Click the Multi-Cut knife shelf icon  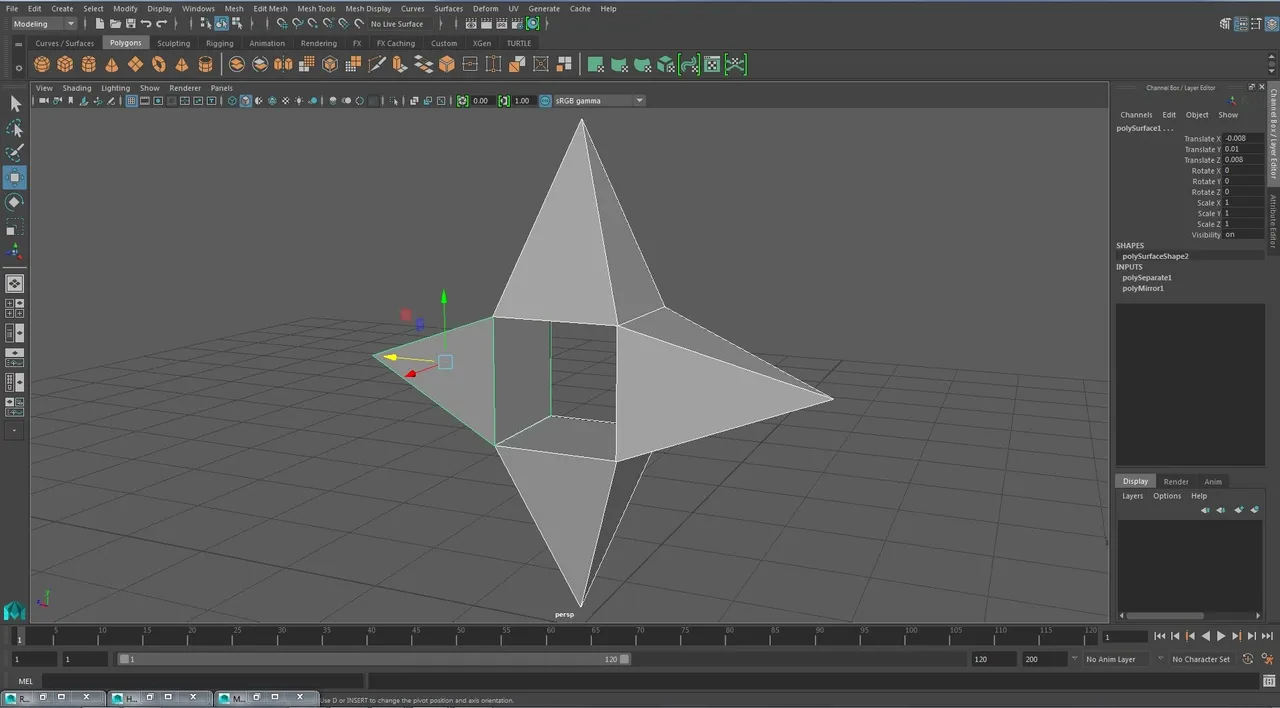377,64
